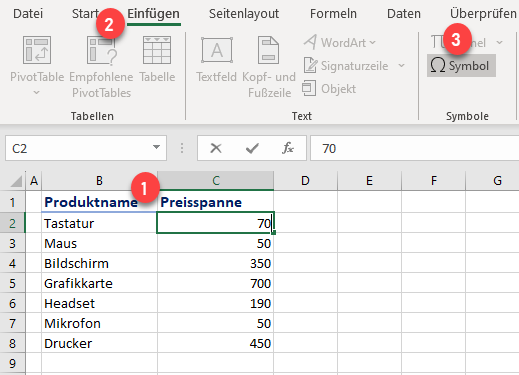Click the cell containing 700

pyautogui.click(x=216, y=283)
